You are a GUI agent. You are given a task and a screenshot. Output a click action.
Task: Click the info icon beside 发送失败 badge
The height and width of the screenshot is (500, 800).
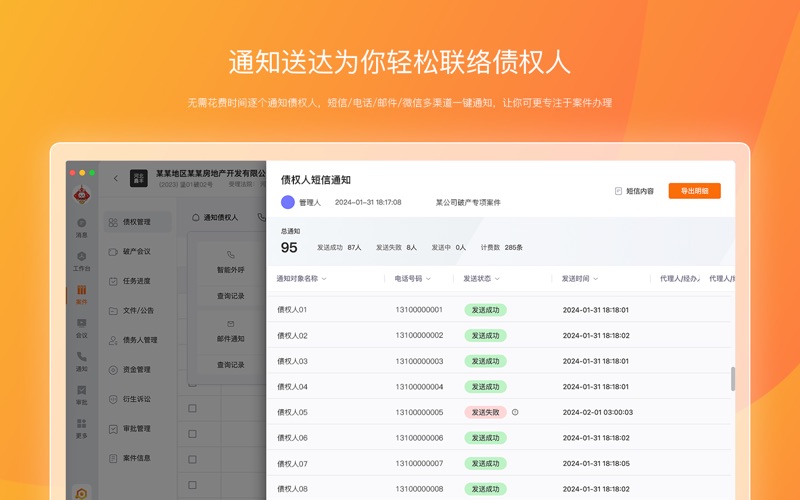coord(515,412)
